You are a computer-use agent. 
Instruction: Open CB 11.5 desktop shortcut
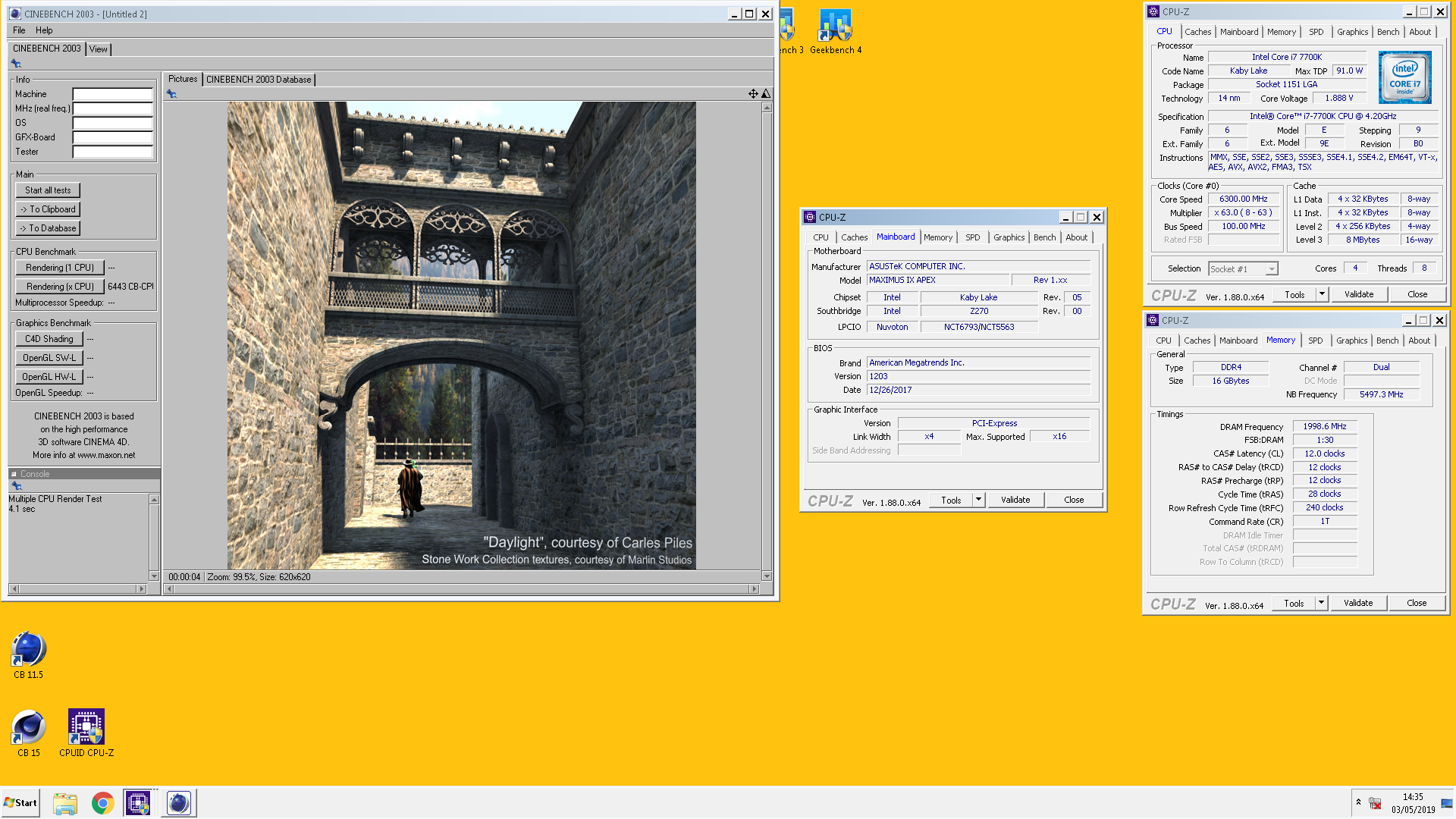[x=29, y=654]
